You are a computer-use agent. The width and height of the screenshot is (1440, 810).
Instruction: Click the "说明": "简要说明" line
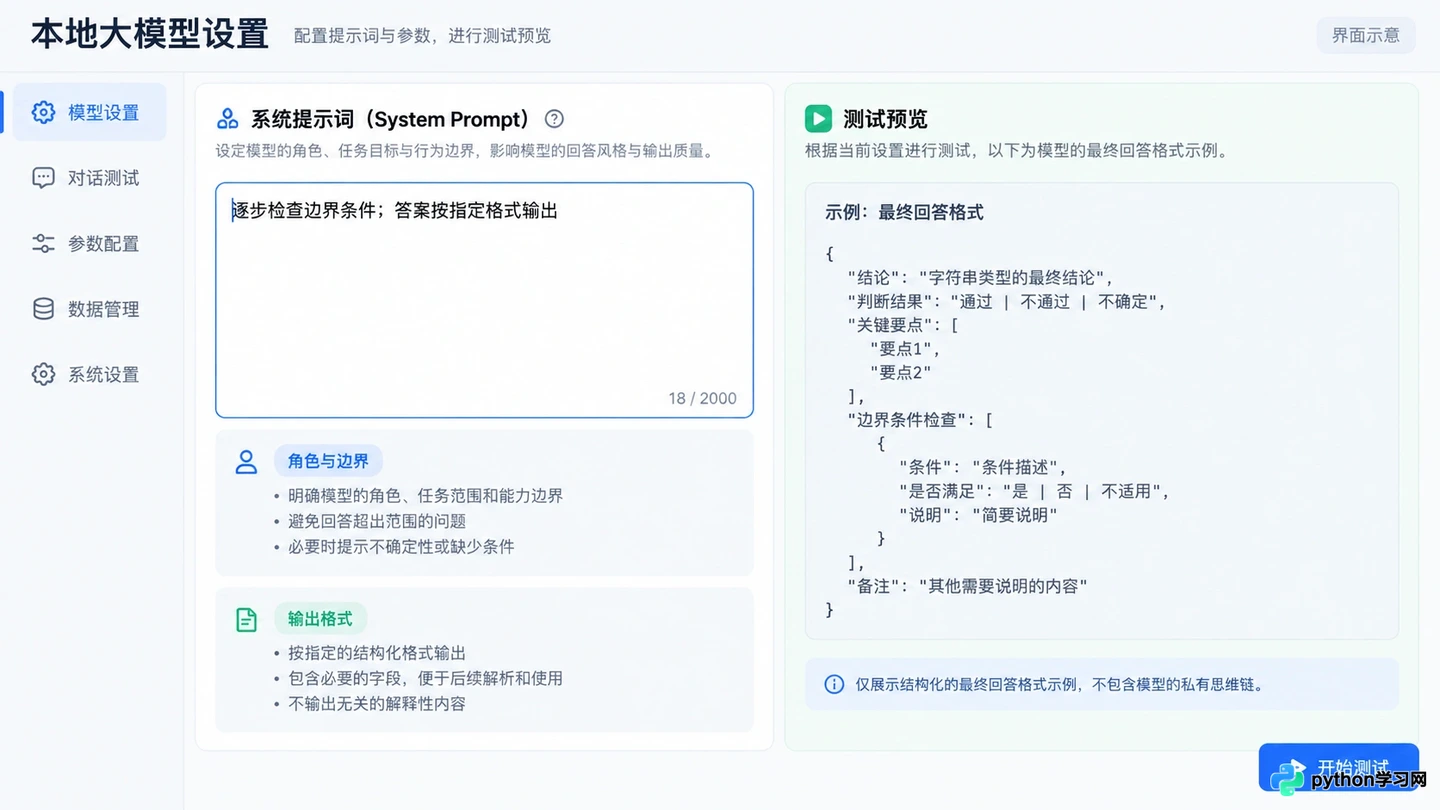(978, 514)
